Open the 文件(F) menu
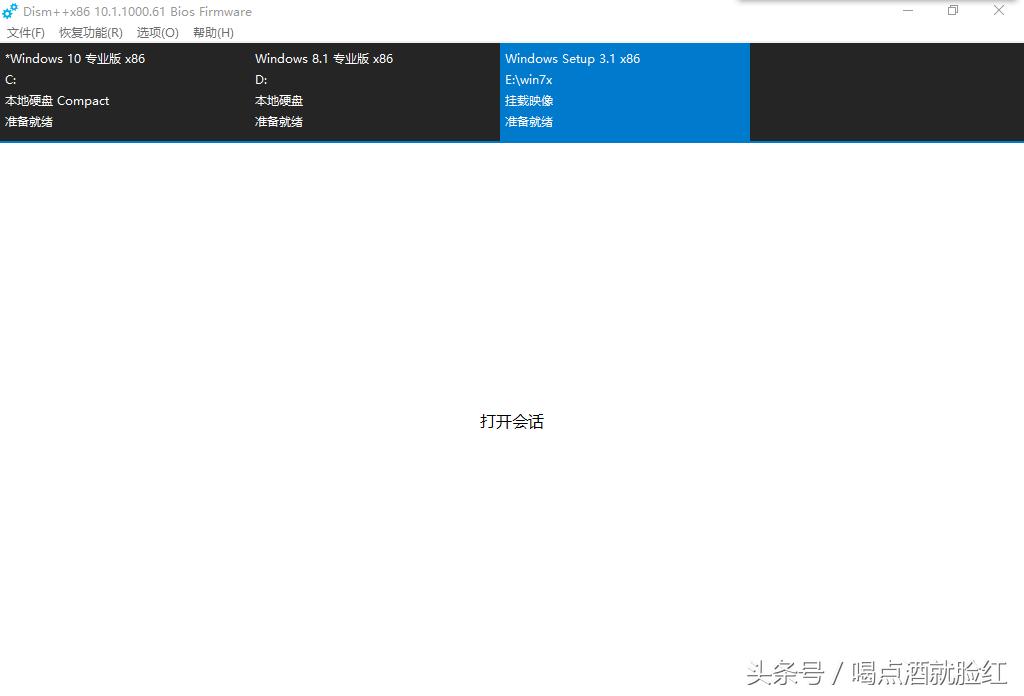The image size is (1024, 696). pyautogui.click(x=25, y=32)
